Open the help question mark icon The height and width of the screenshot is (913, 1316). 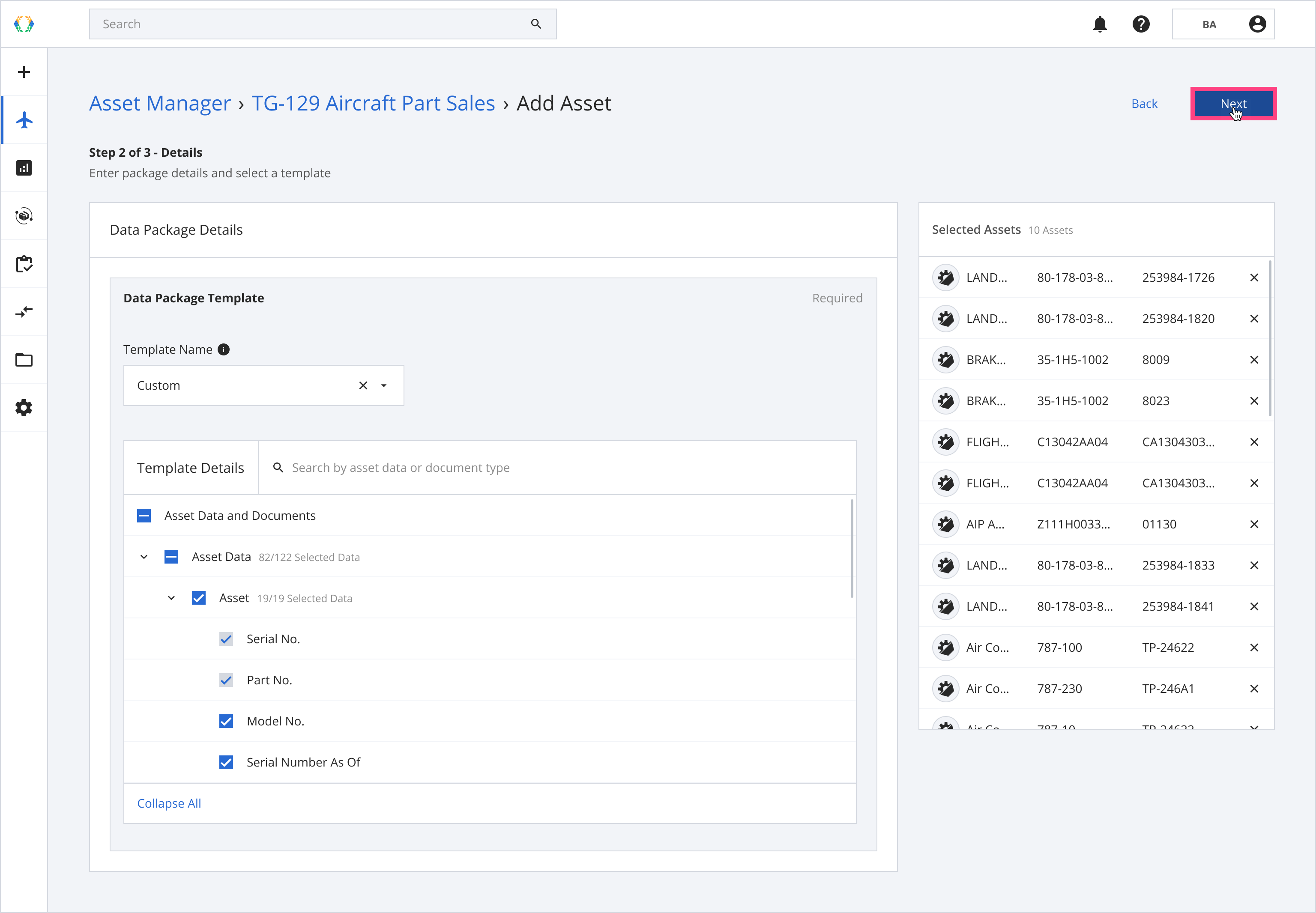(x=1141, y=24)
